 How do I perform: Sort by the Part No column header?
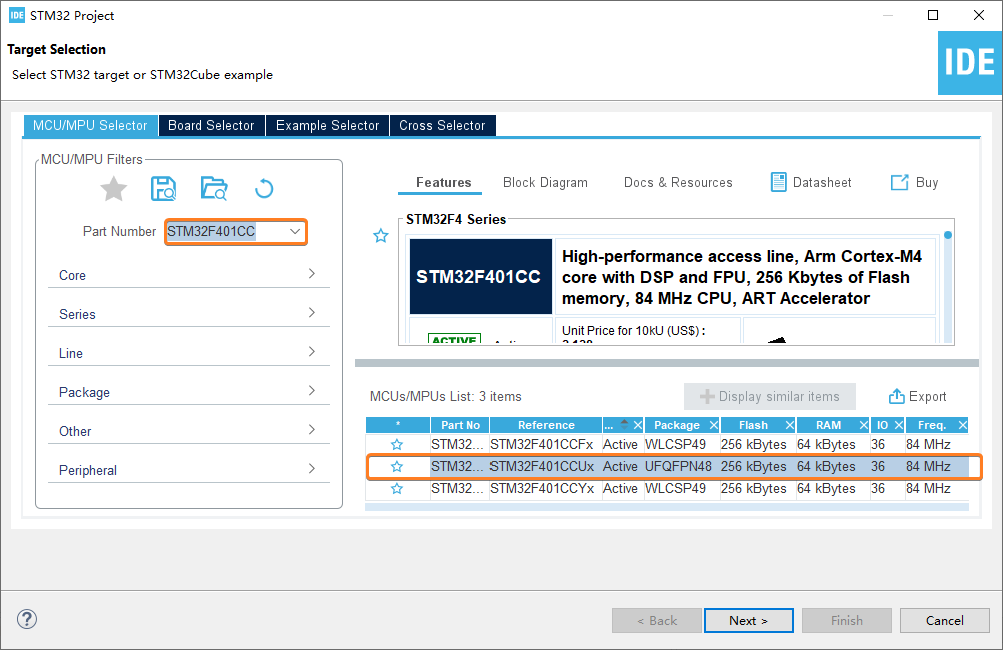460,425
